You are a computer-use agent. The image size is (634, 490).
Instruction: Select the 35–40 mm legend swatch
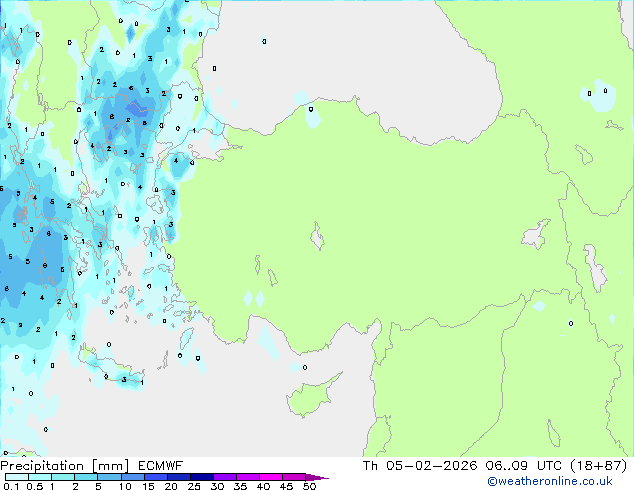tap(247, 477)
